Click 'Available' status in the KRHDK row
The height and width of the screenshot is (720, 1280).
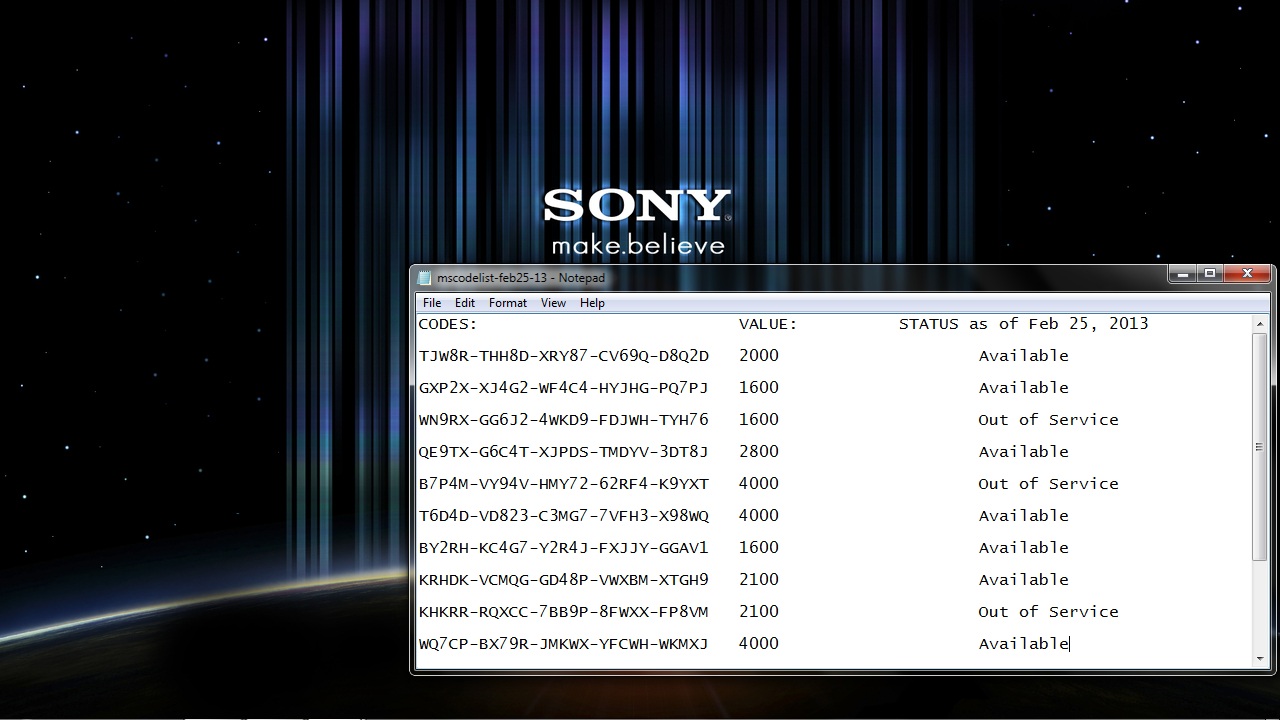pos(1023,580)
